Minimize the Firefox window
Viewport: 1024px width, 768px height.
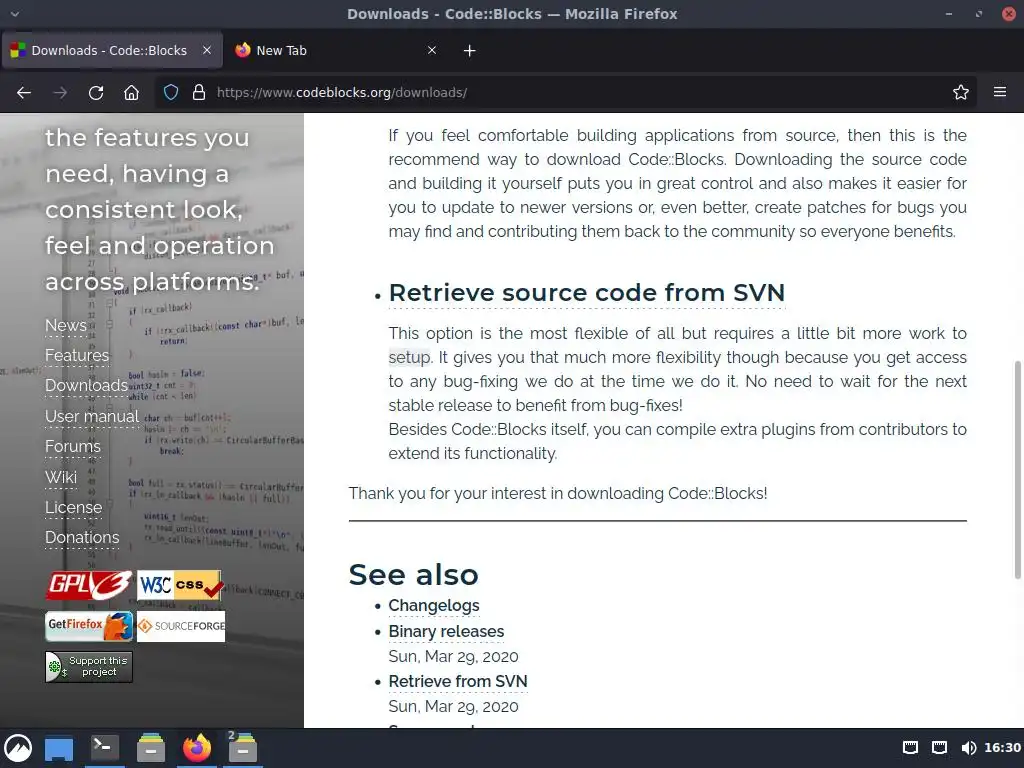948,14
